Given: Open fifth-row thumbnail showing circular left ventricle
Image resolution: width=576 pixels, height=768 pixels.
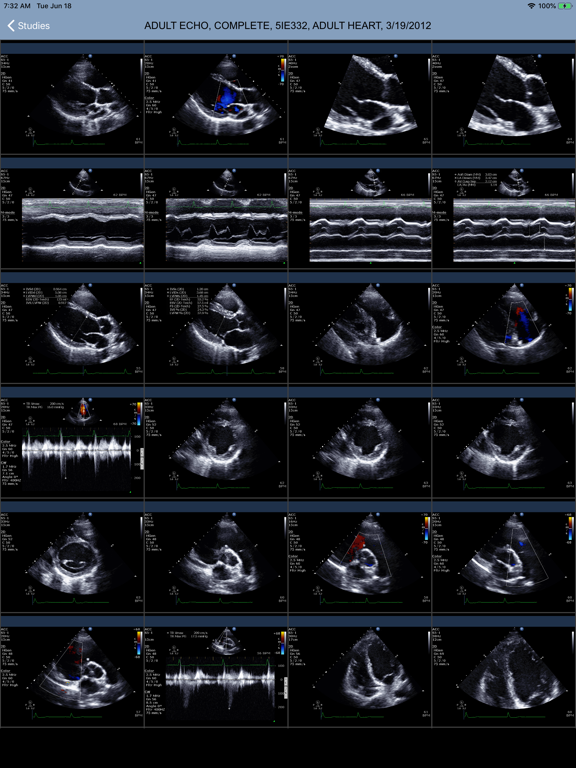Looking at the screenshot, I should pyautogui.click(x=72, y=557).
